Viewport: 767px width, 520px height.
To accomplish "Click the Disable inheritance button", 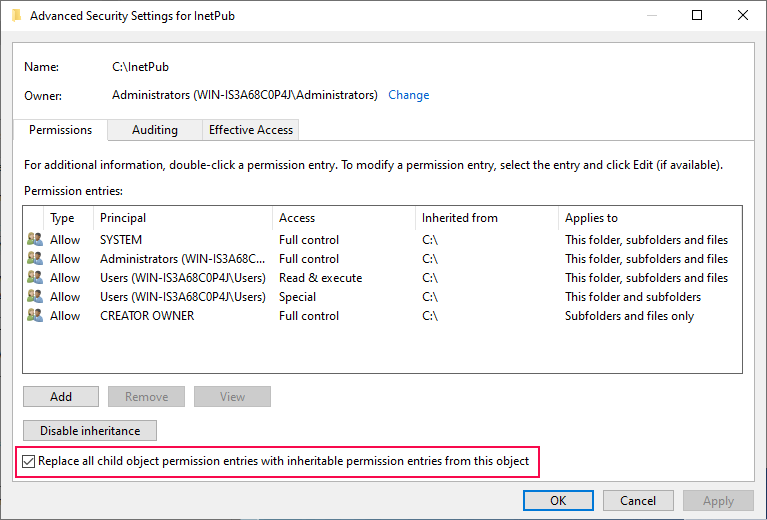I will tap(90, 431).
